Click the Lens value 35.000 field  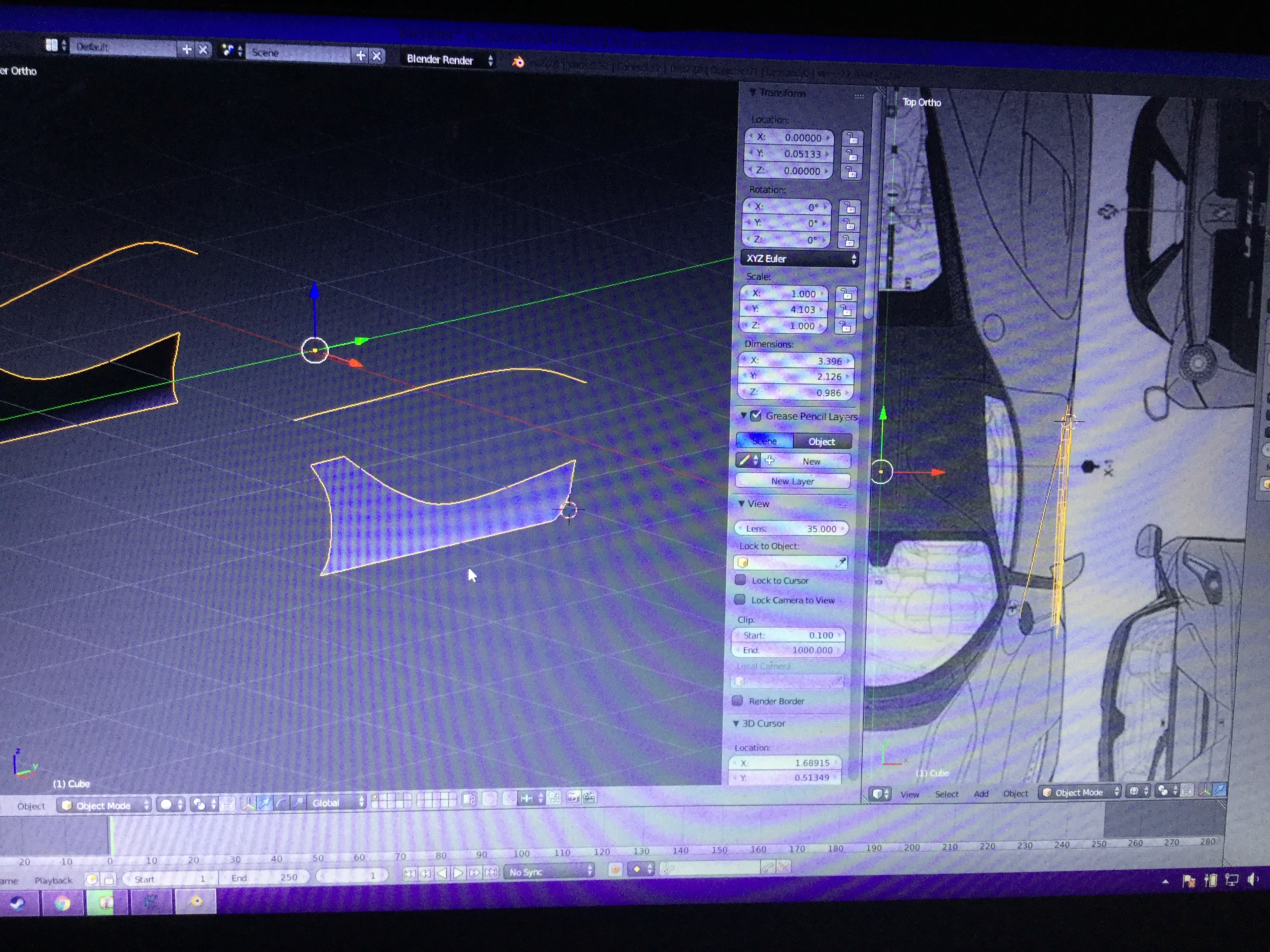[x=791, y=528]
